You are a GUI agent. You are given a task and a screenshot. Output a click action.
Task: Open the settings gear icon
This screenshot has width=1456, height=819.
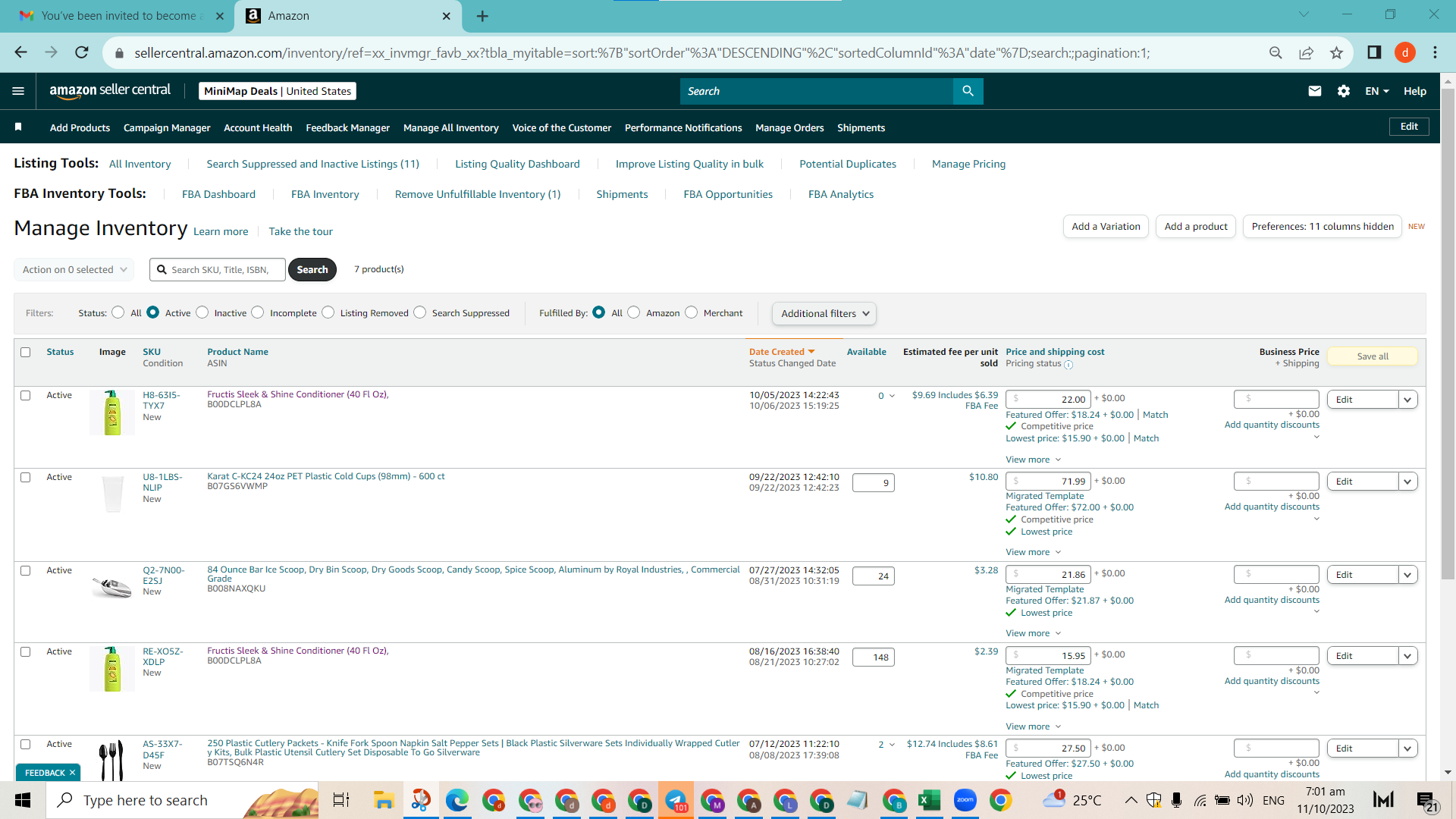[x=1344, y=91]
